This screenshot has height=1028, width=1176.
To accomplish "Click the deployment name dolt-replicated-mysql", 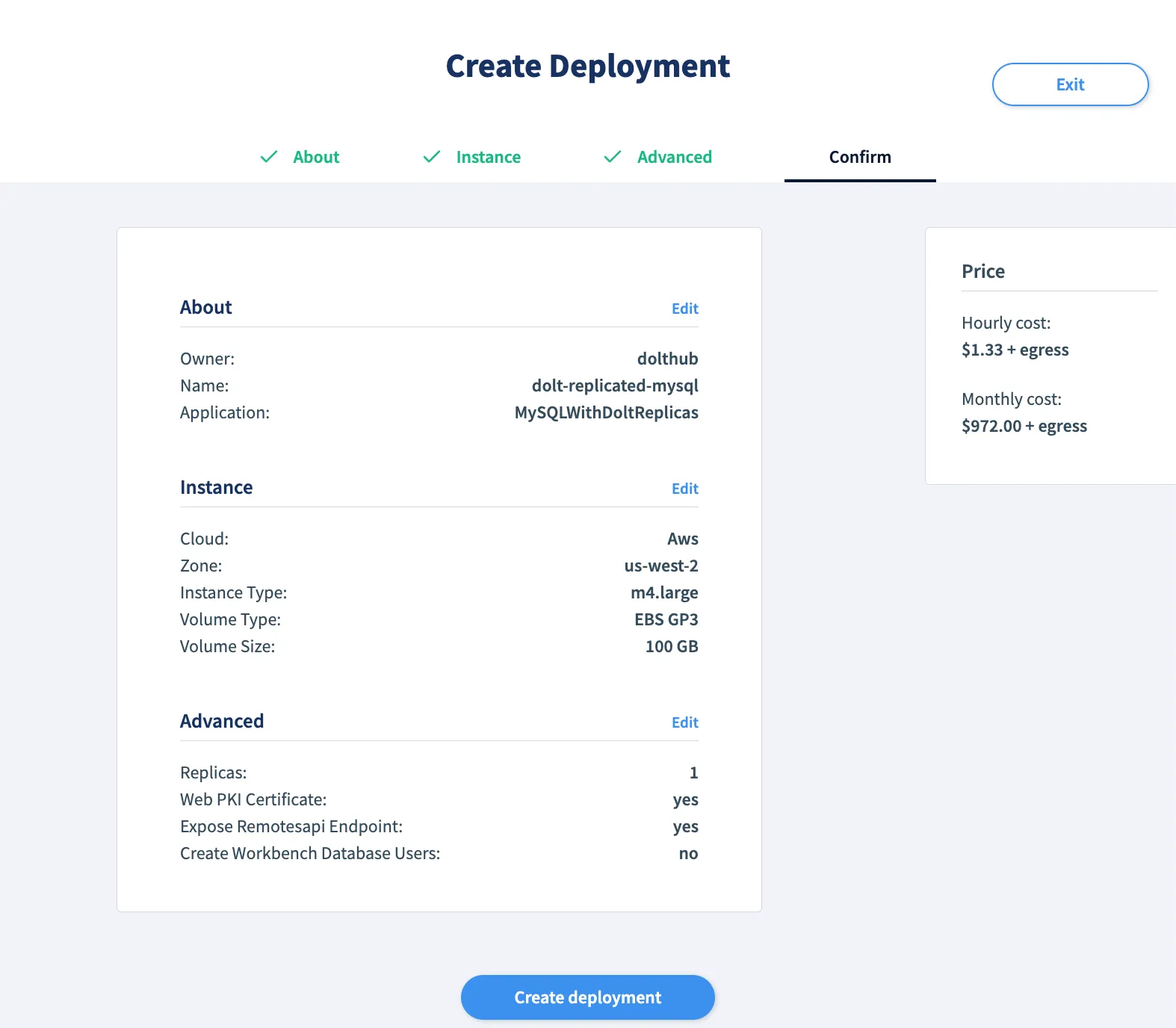I will [x=615, y=385].
